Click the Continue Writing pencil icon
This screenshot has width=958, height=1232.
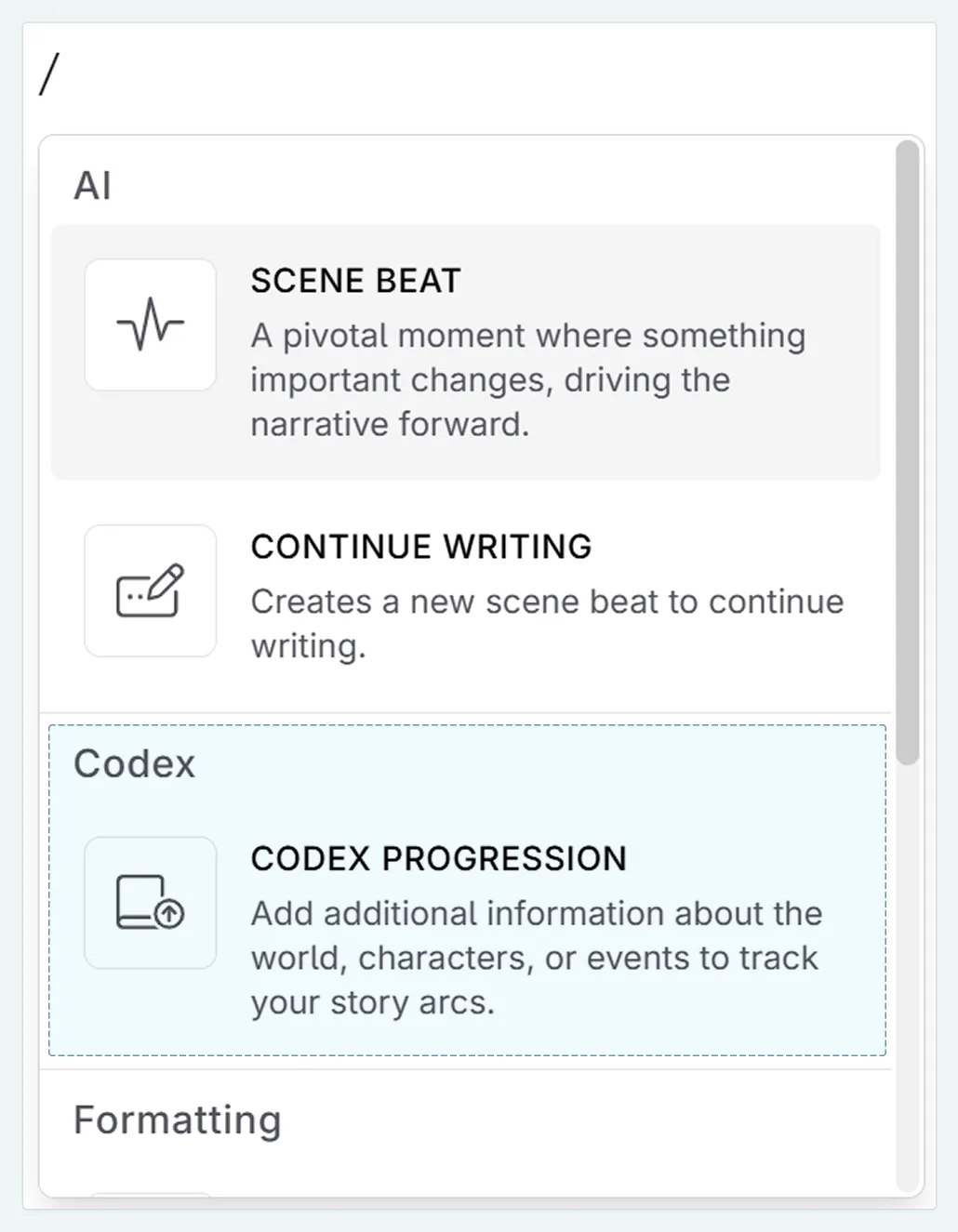point(150,591)
